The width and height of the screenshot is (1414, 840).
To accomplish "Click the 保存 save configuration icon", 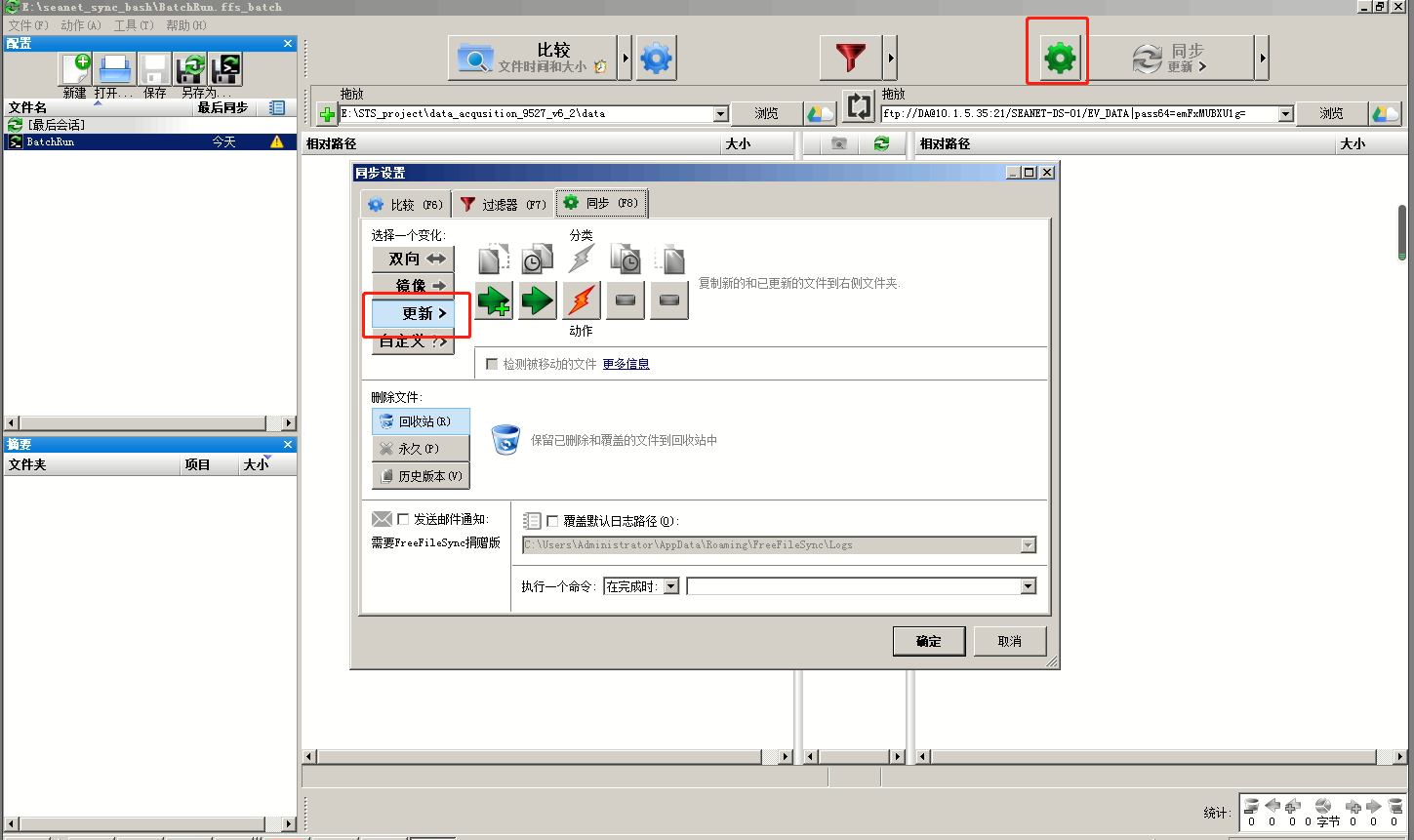I will click(x=151, y=68).
